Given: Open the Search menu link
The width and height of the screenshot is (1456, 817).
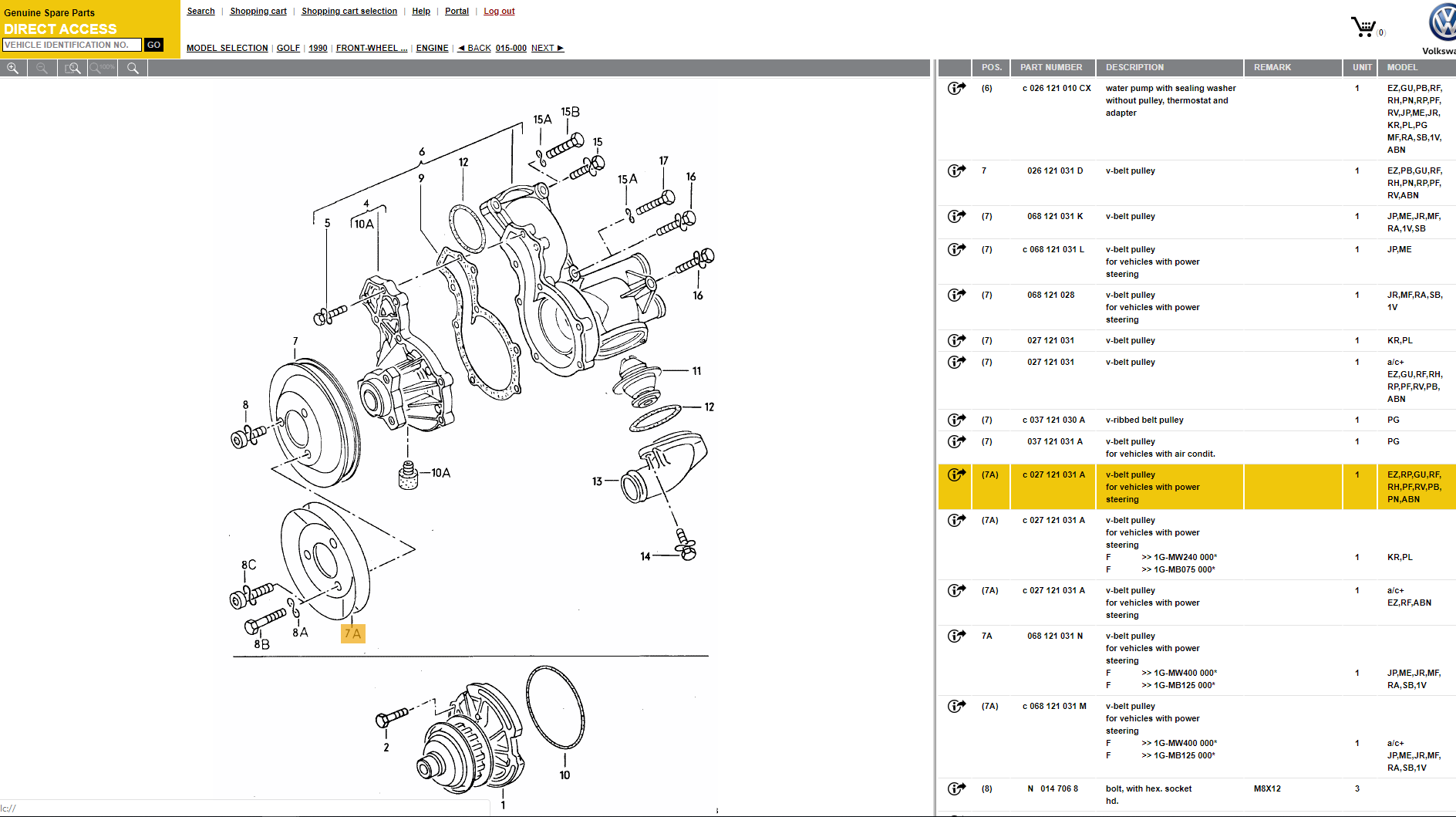Looking at the screenshot, I should coord(201,11).
